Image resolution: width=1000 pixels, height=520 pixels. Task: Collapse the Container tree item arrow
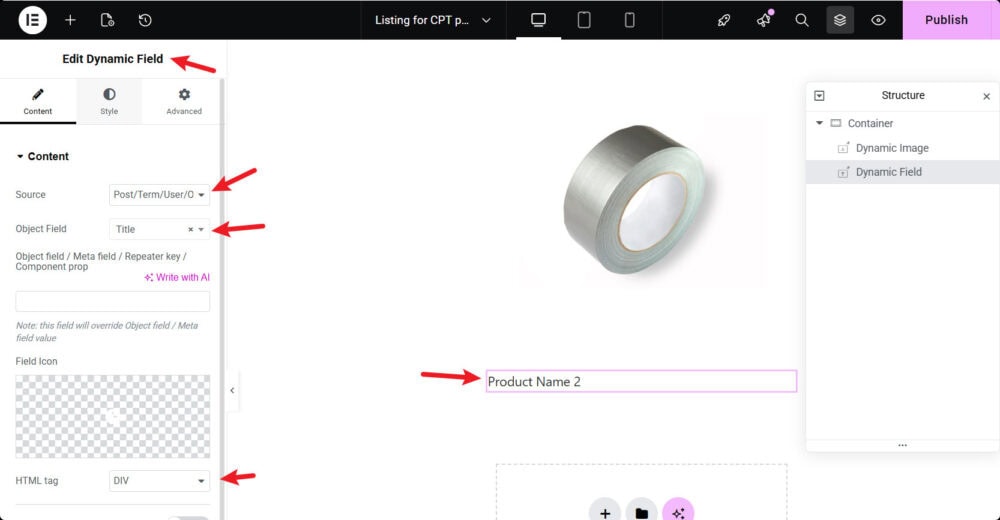click(820, 123)
